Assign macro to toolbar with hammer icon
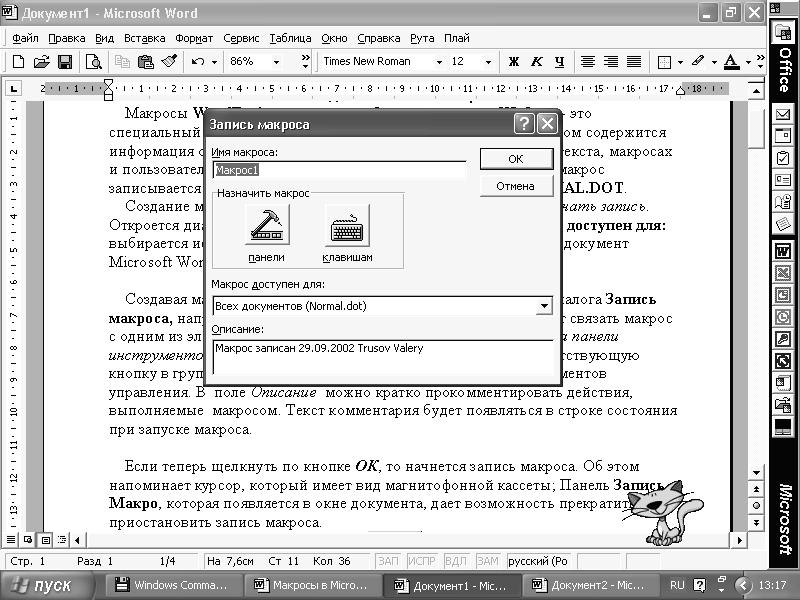 pos(266,224)
